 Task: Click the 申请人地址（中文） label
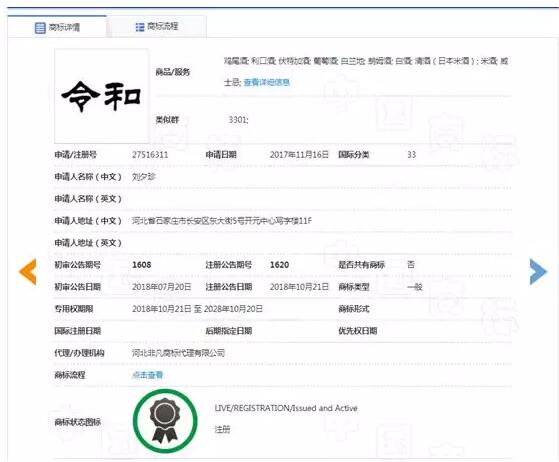click(88, 221)
